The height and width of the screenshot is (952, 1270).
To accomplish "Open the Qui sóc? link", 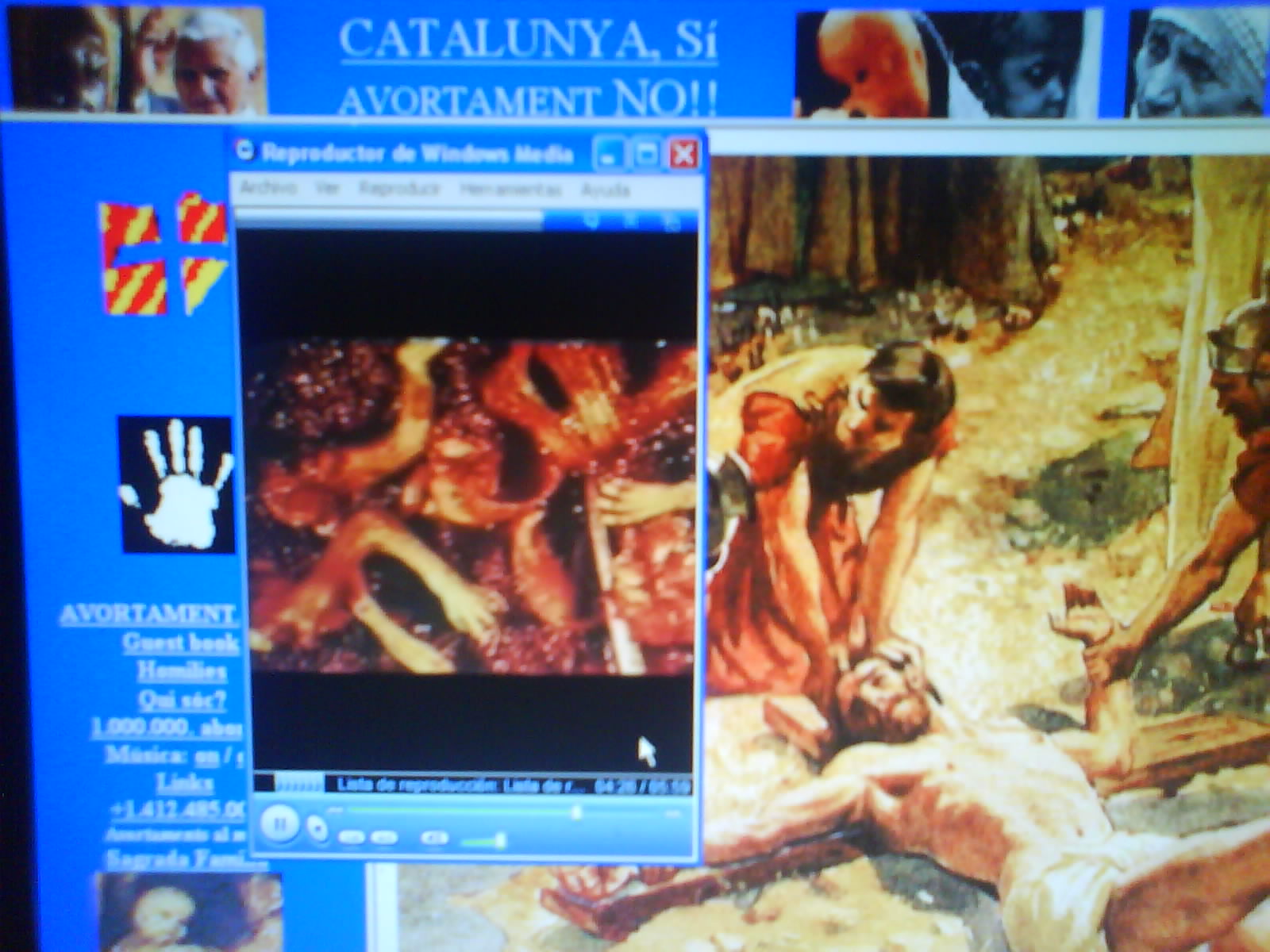I will (x=183, y=700).
